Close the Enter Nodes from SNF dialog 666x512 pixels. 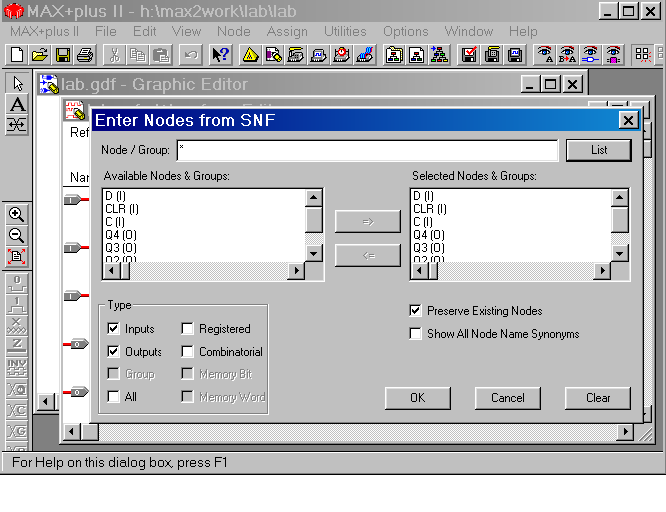(628, 120)
